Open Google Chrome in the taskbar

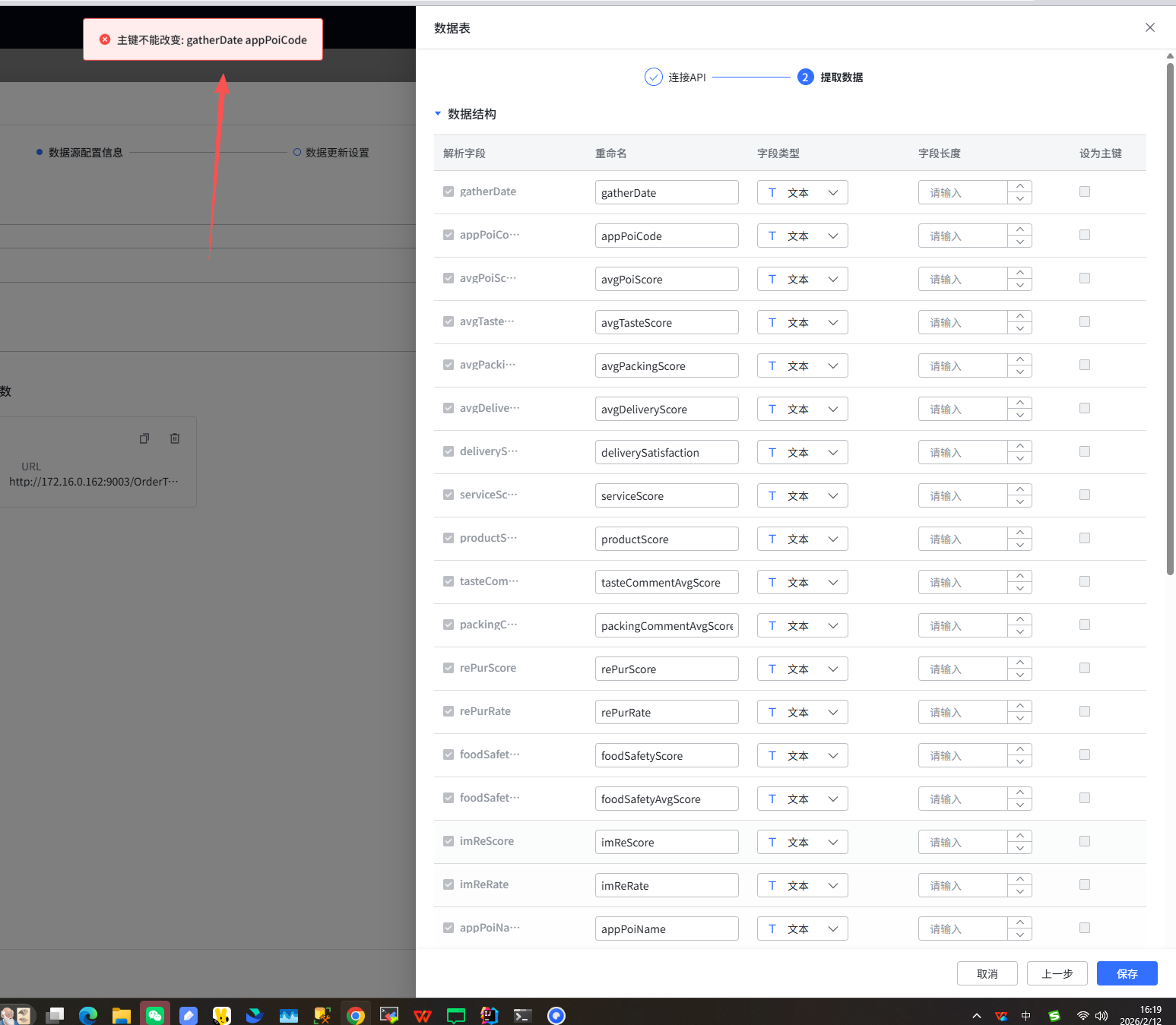pyautogui.click(x=356, y=1015)
